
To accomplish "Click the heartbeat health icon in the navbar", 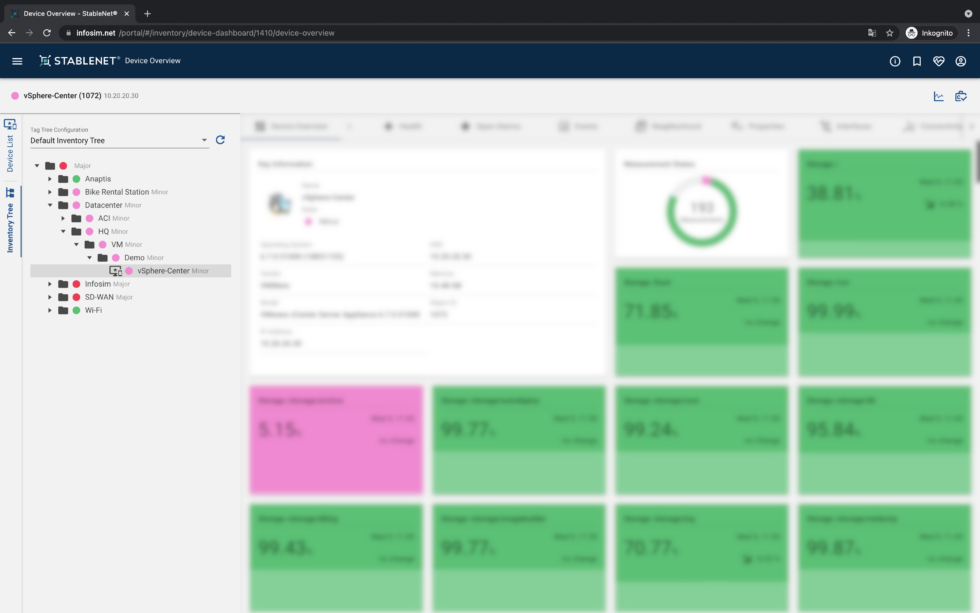I will click(x=938, y=60).
